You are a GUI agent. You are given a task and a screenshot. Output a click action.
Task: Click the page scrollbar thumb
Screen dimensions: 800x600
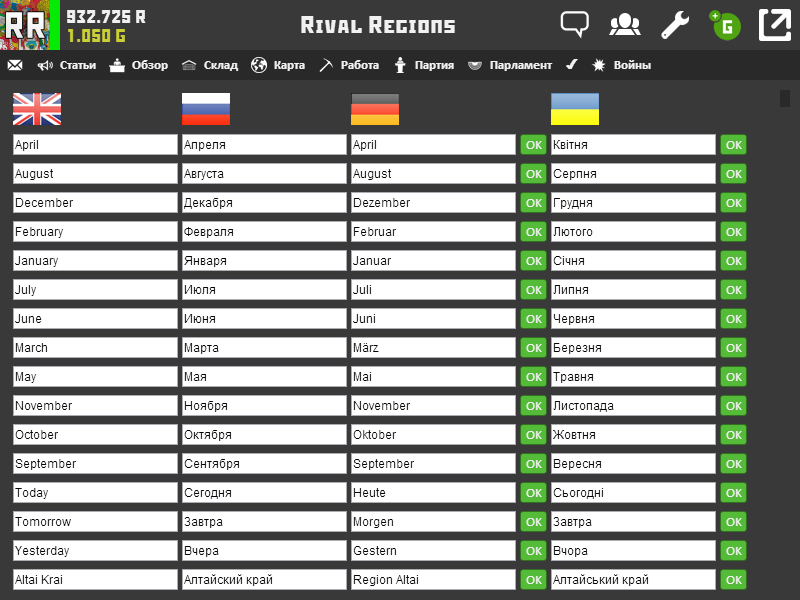coord(785,98)
